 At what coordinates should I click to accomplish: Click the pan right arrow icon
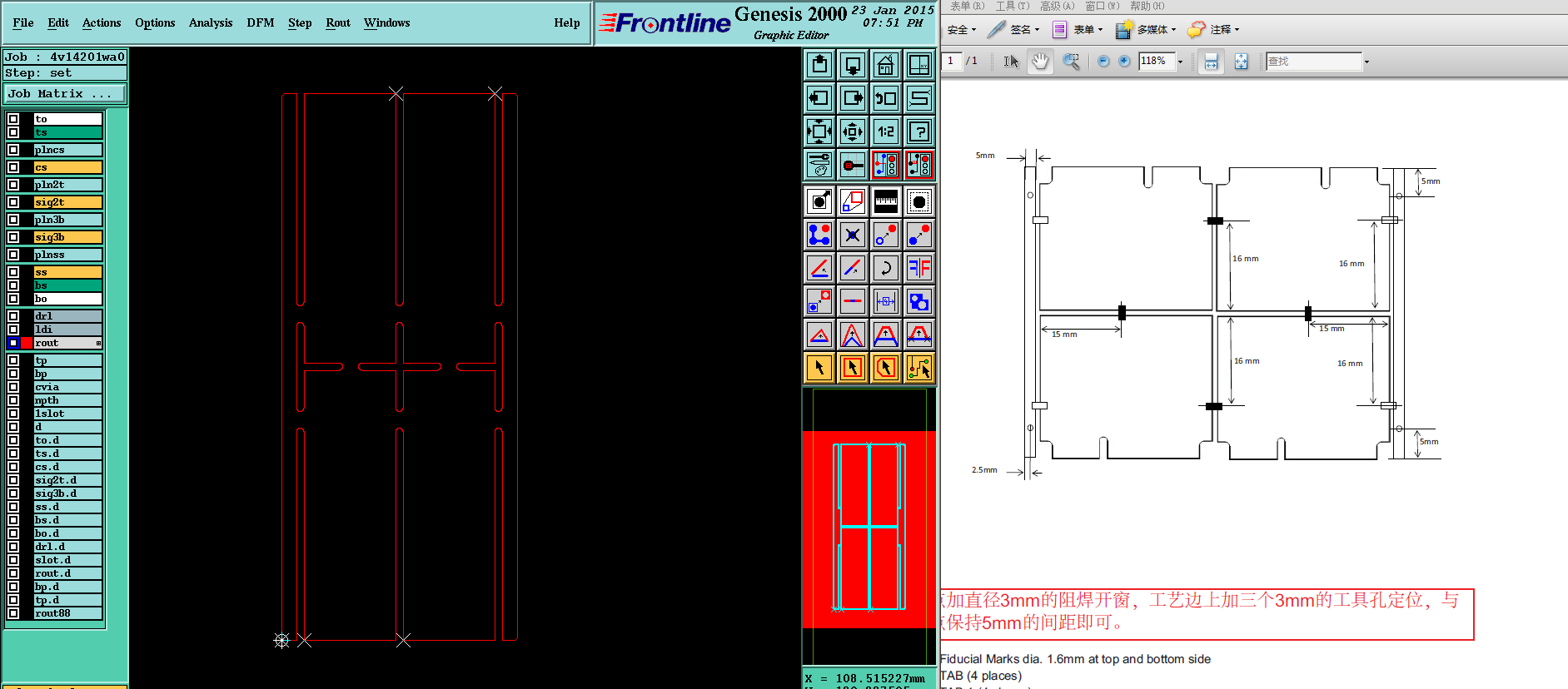coord(853,98)
